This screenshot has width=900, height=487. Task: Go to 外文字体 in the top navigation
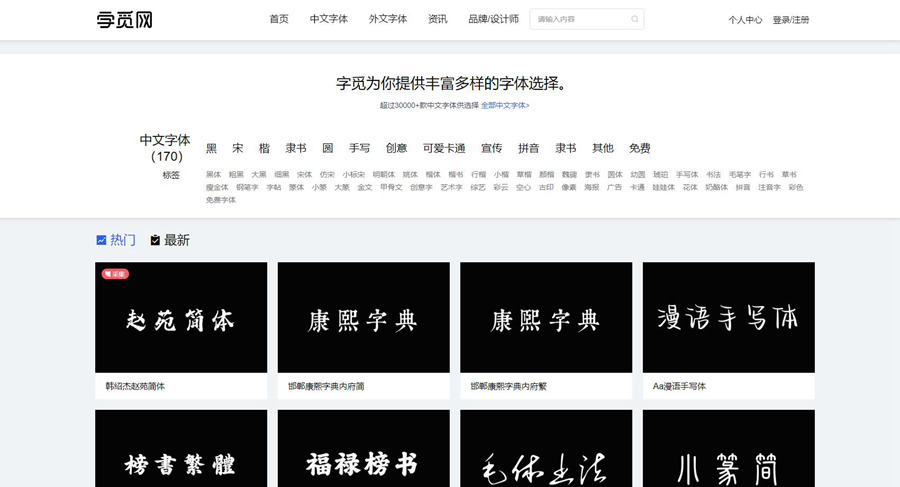pos(388,19)
